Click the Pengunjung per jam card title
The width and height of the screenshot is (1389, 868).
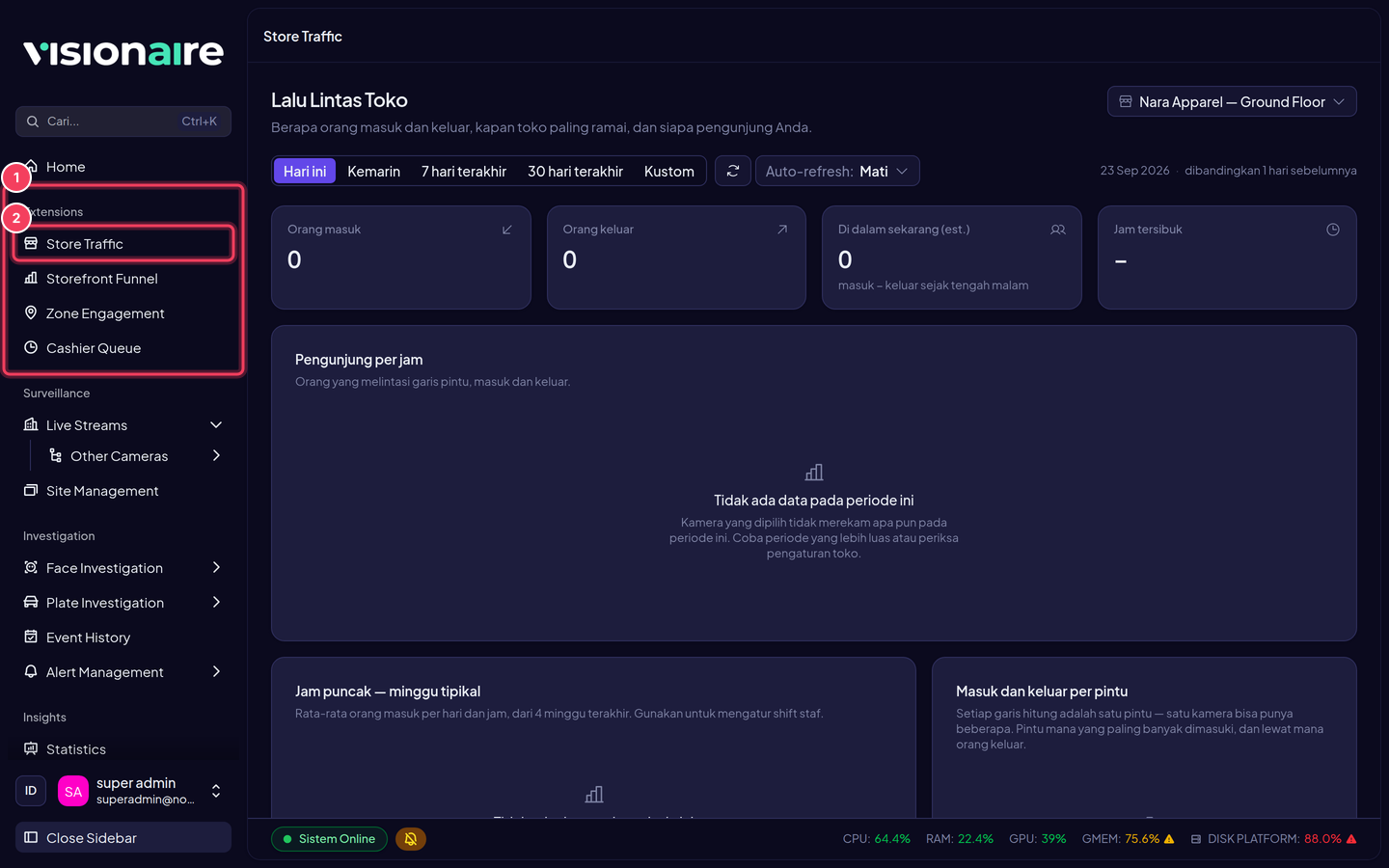(359, 360)
